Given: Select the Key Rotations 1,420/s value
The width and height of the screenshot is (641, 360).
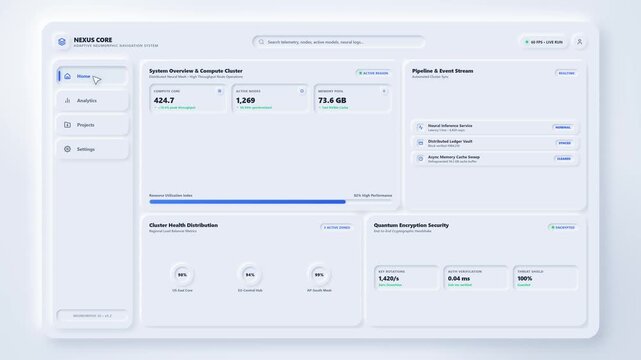Looking at the screenshot, I should [x=388, y=278].
